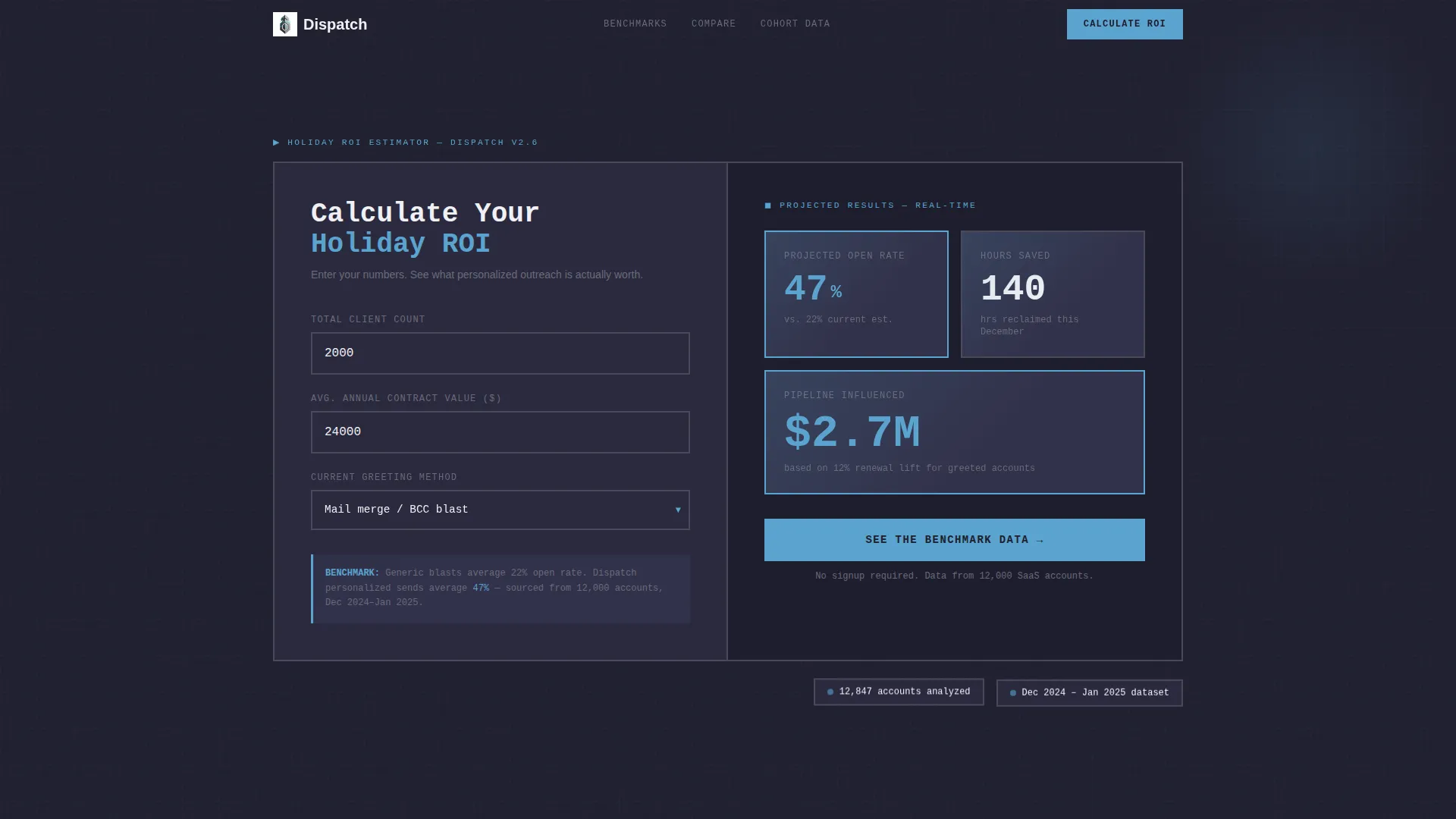The image size is (1456, 819).
Task: Click the Pipeline Influenced card
Action: (x=955, y=432)
